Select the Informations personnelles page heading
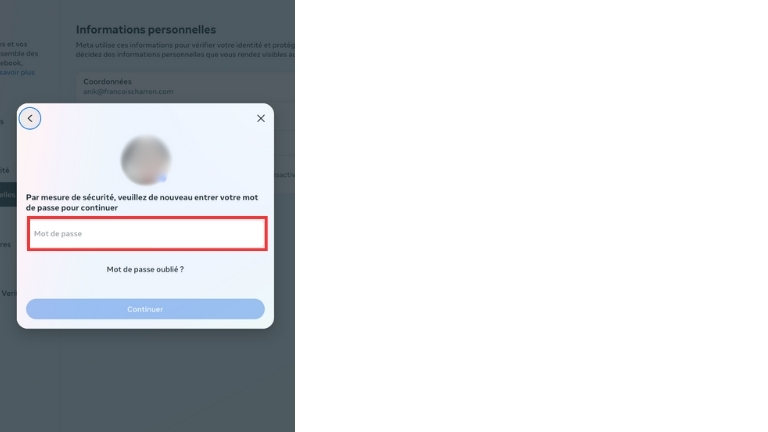 pos(146,29)
